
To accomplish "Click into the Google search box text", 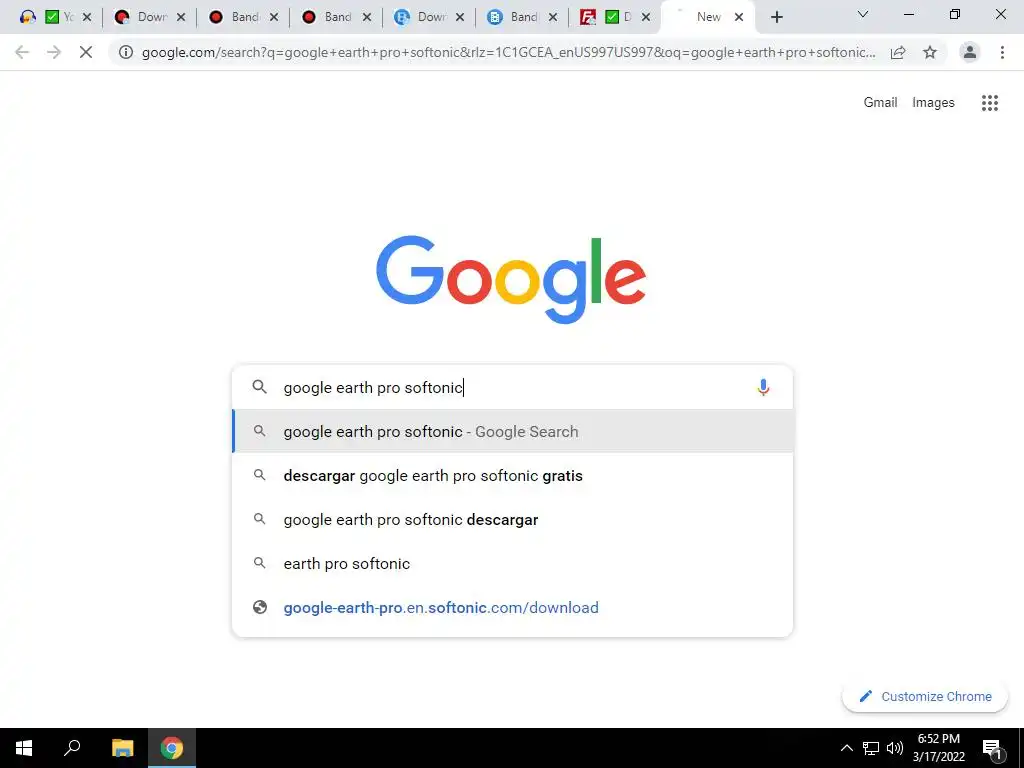I will coord(373,387).
